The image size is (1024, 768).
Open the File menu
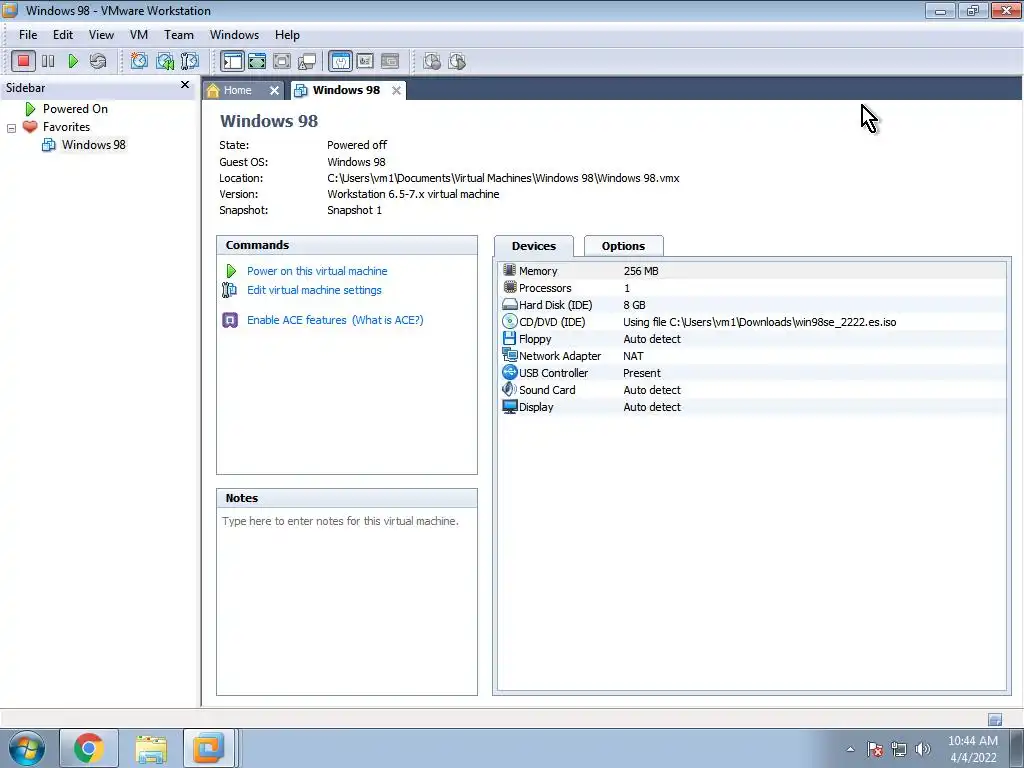(28, 35)
